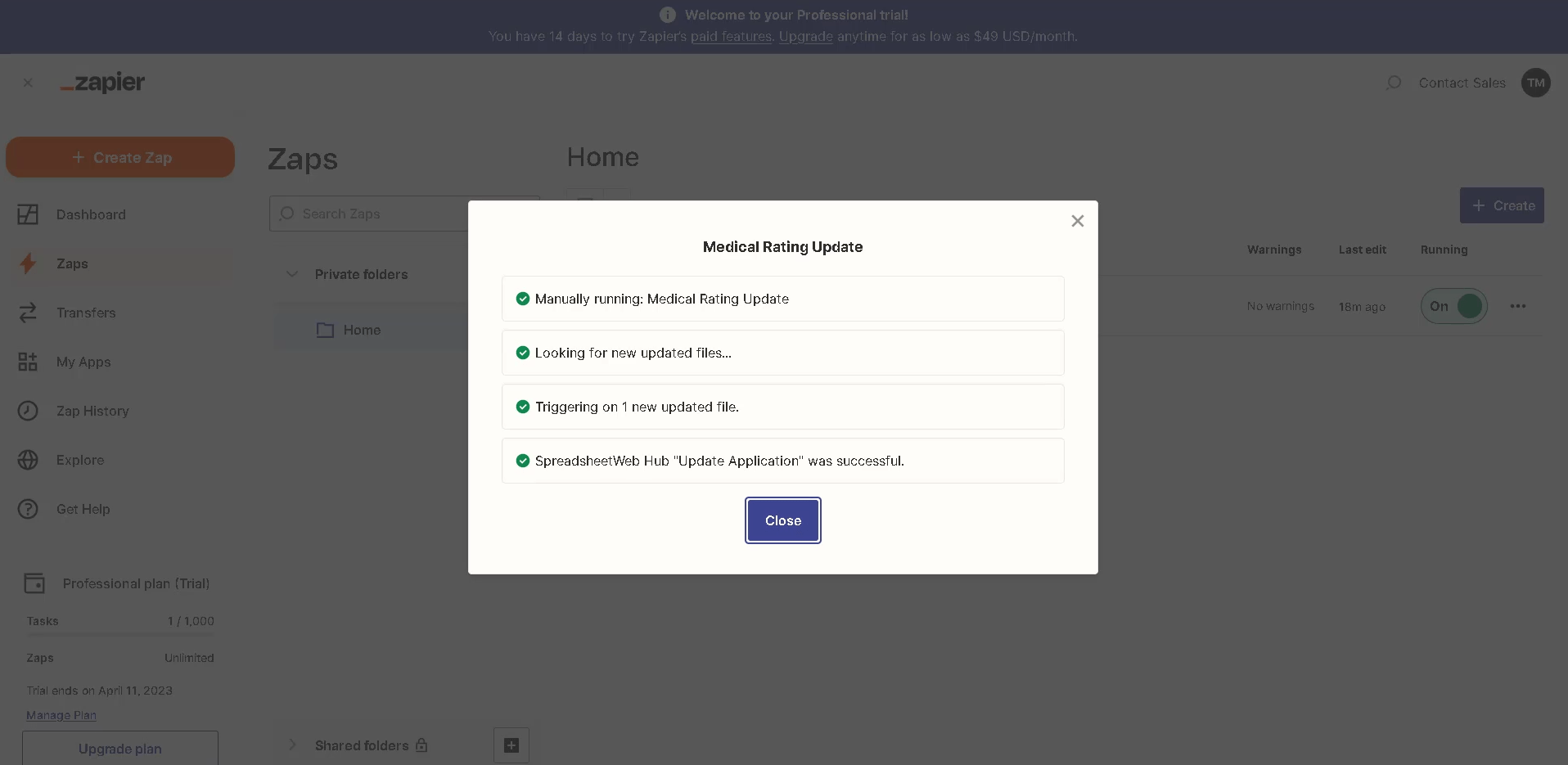Click the Manage Plan link
1568x765 pixels.
[x=61, y=715]
